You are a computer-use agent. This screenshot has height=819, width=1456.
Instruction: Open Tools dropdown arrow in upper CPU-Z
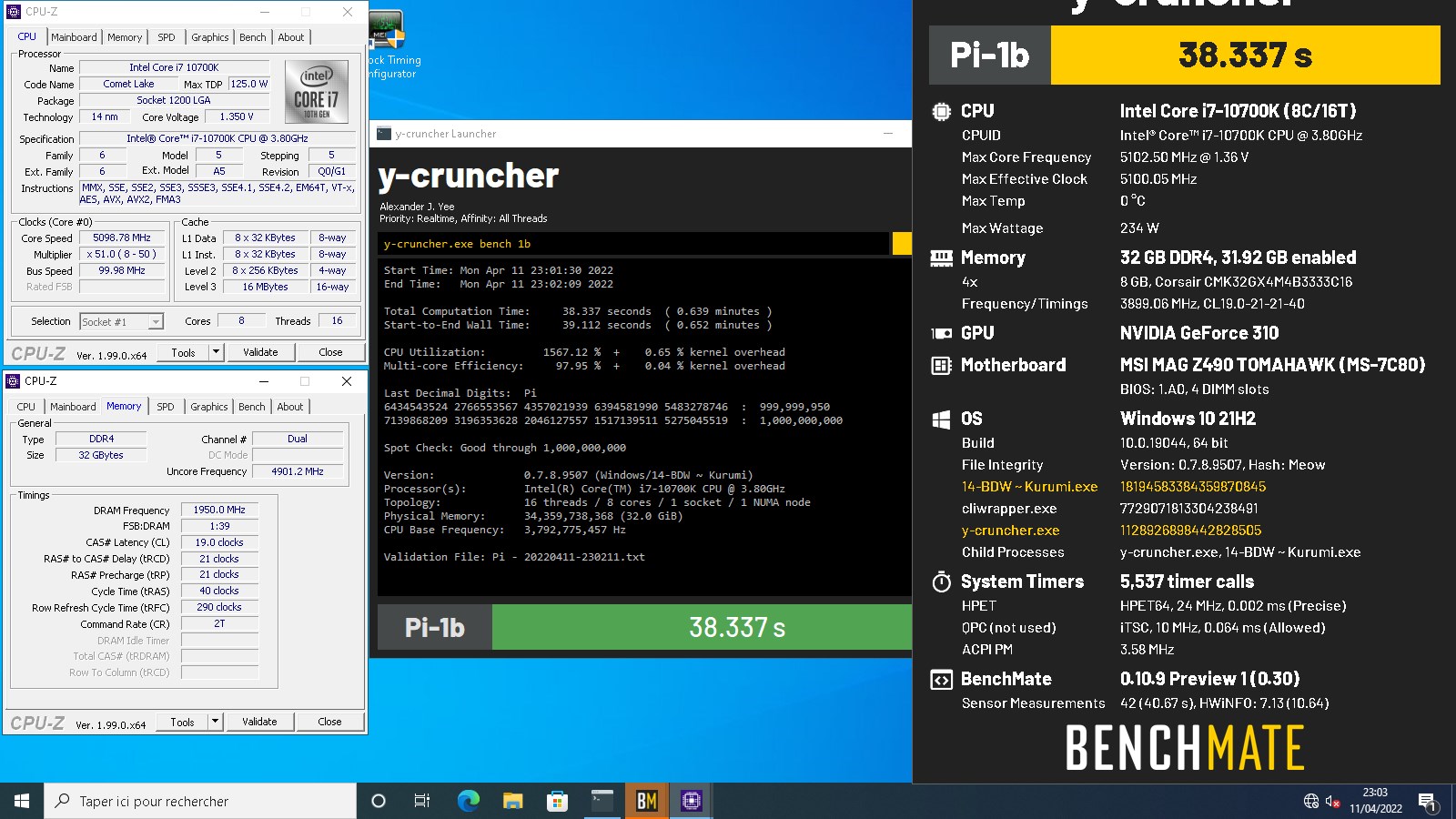216,352
